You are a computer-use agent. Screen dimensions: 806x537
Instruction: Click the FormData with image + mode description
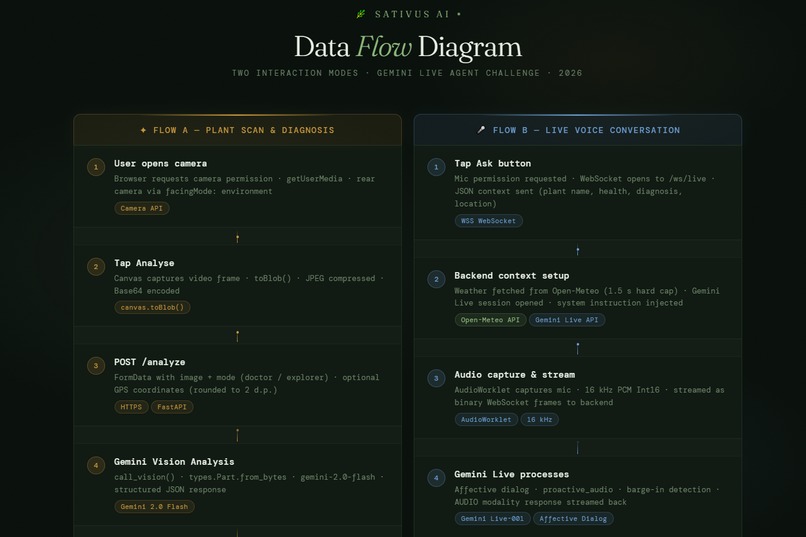click(247, 383)
